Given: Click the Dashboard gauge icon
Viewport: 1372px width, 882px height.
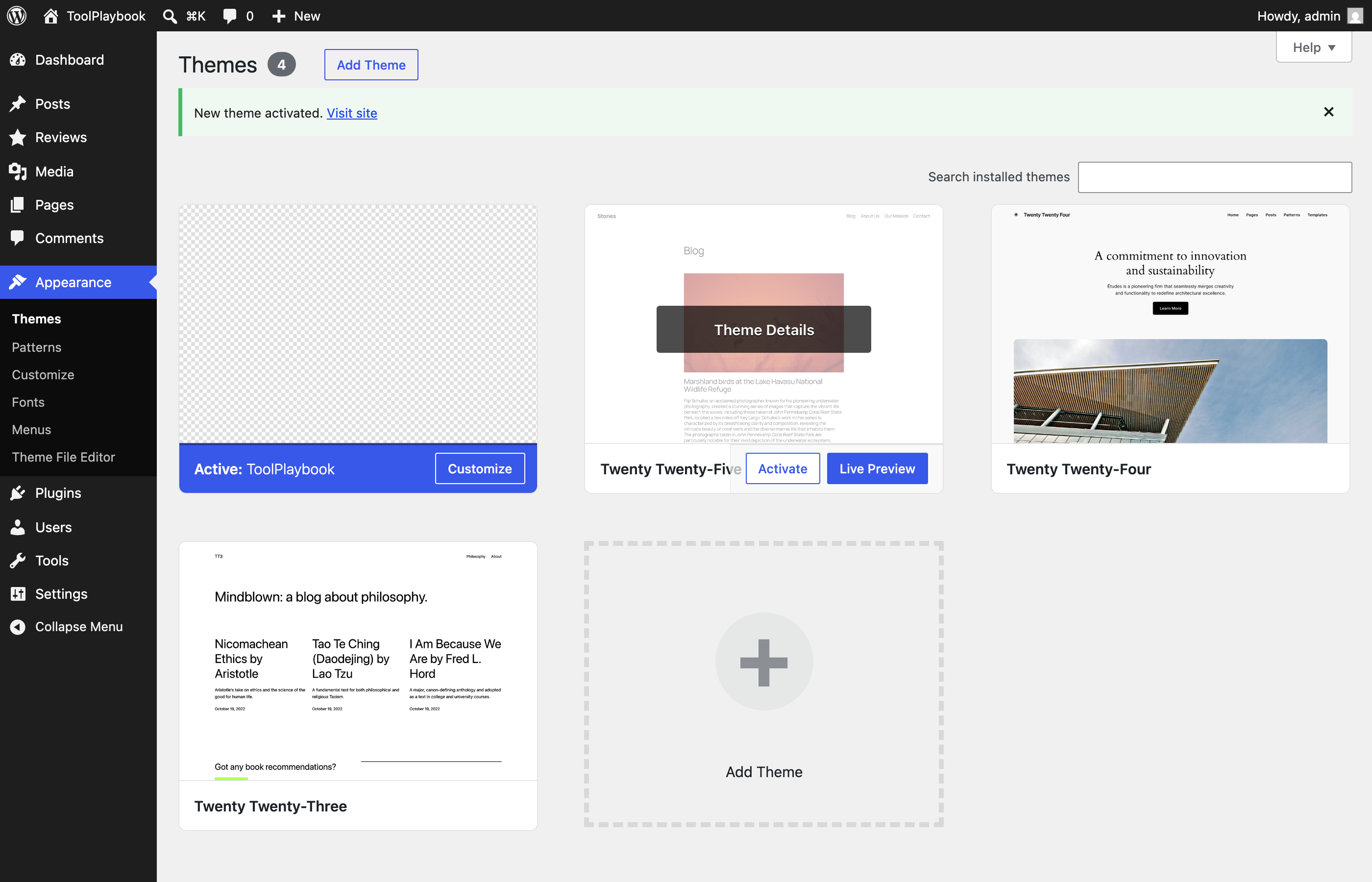Looking at the screenshot, I should [x=18, y=60].
